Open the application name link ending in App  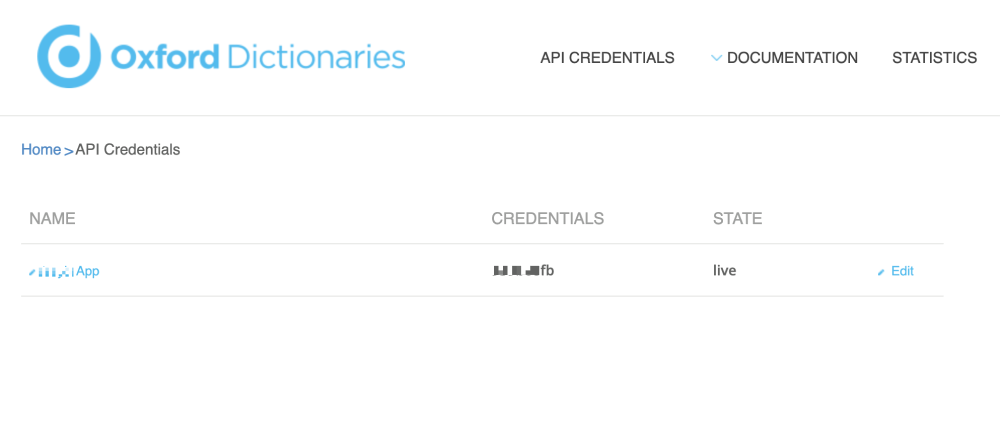coord(88,271)
